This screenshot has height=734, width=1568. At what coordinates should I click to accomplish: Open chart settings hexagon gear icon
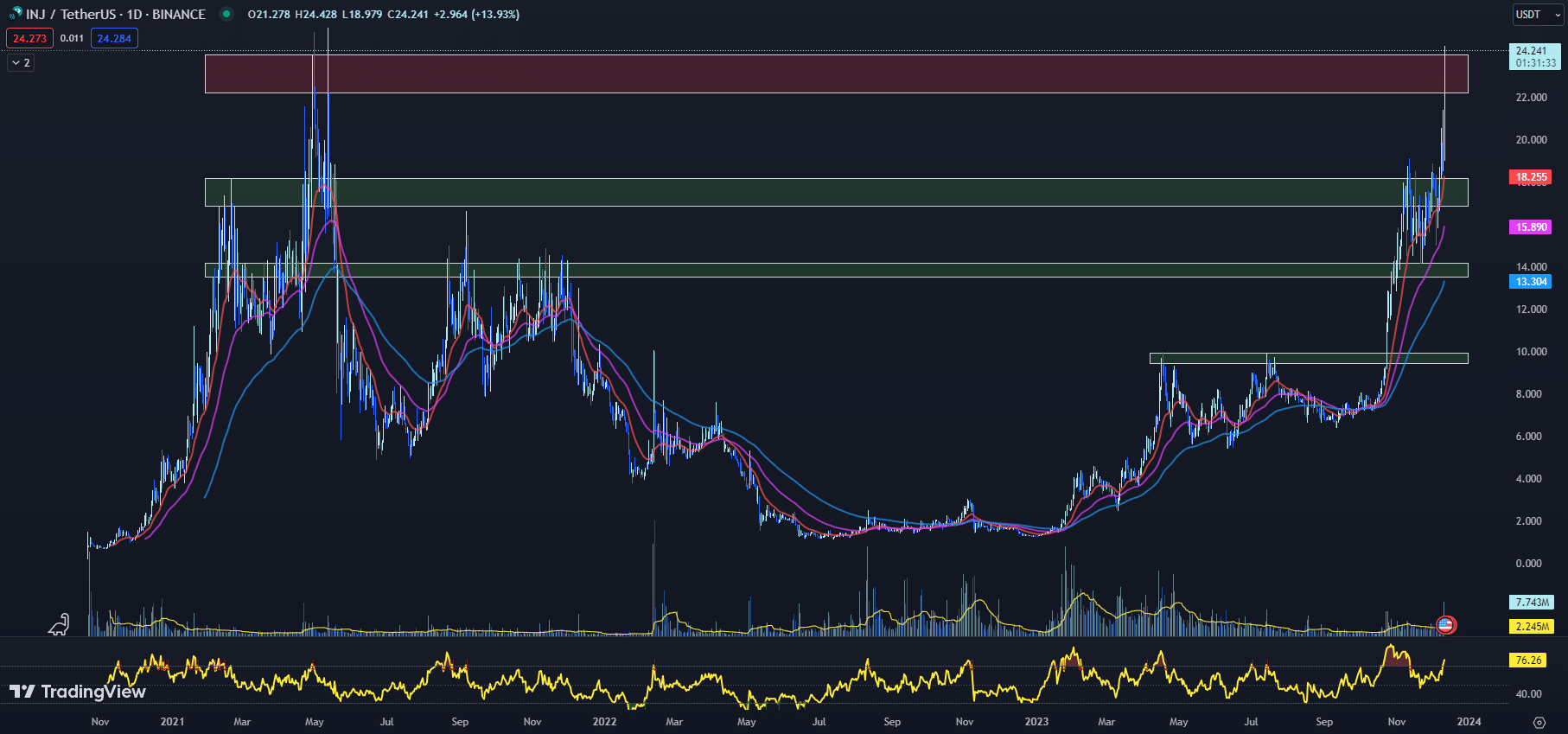tap(1539, 722)
